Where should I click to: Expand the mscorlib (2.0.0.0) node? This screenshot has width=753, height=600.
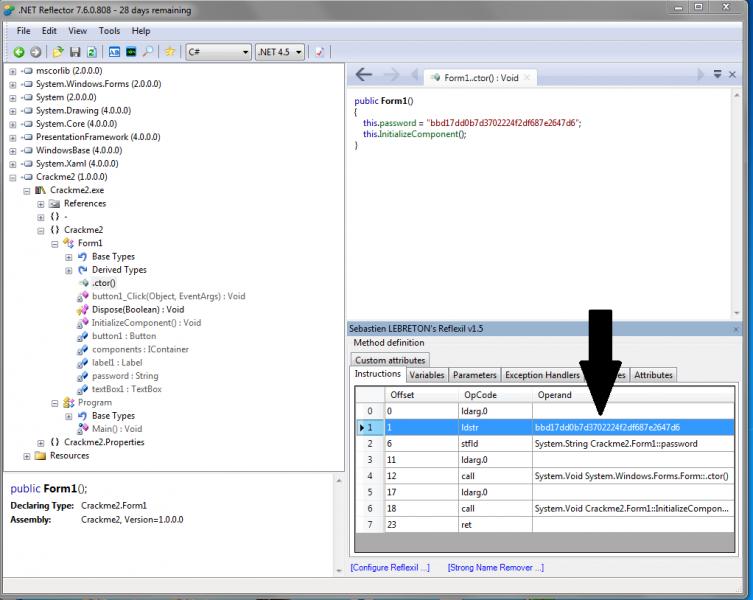(13, 71)
